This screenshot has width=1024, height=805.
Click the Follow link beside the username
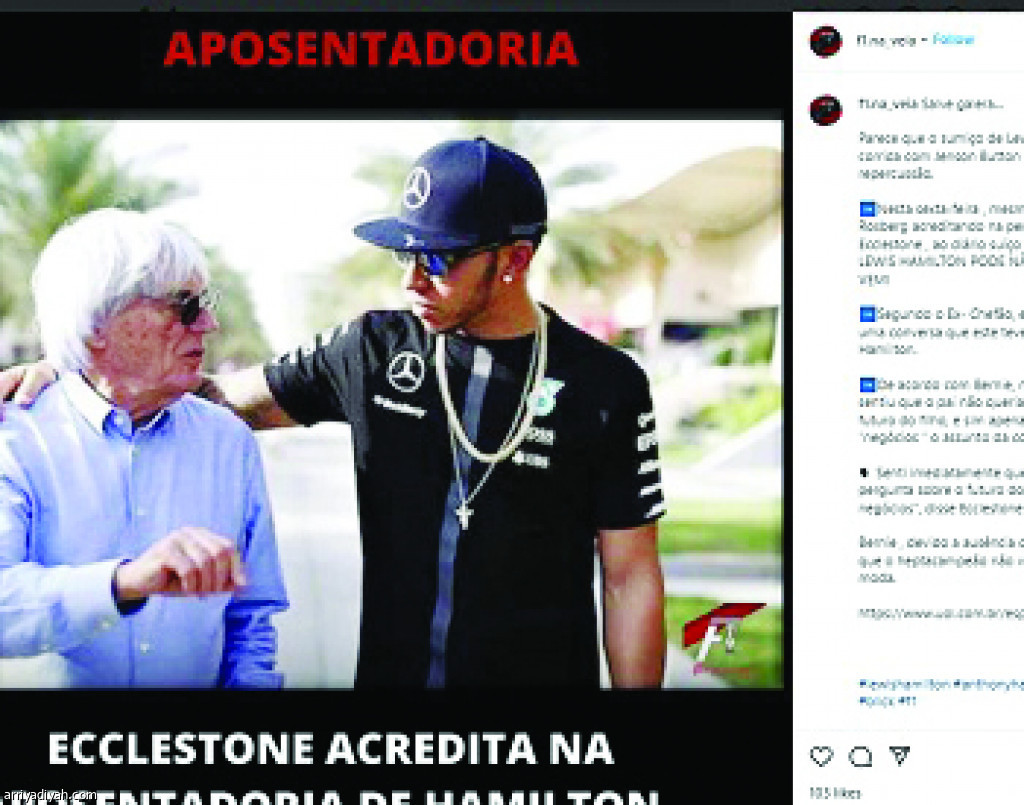point(953,40)
